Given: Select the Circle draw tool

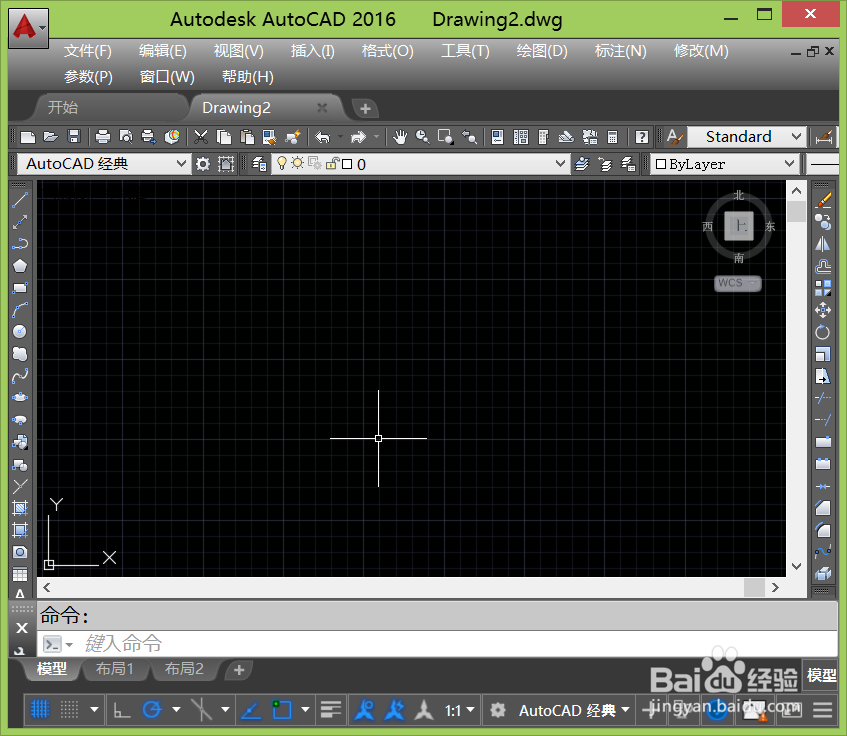Looking at the screenshot, I should pos(20,332).
